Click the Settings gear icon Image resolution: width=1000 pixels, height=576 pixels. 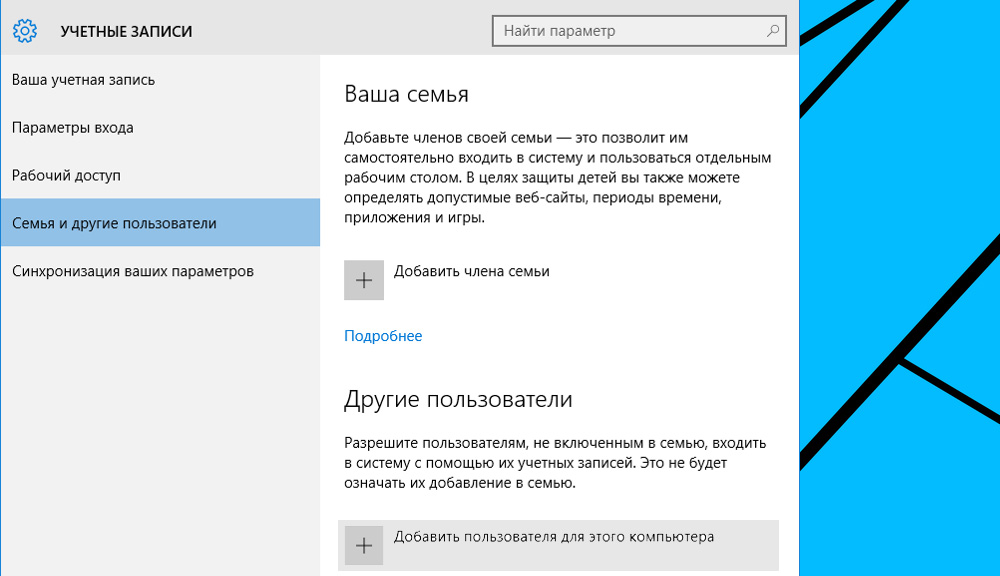25,31
